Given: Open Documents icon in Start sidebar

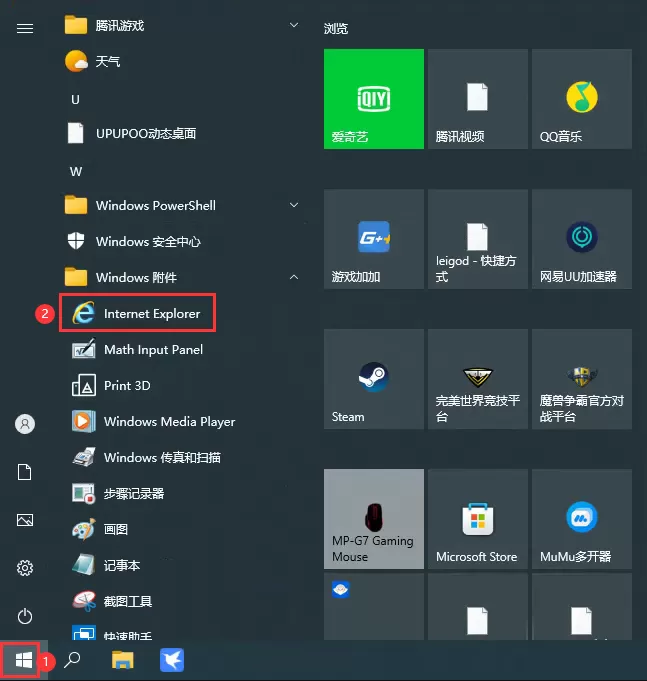Looking at the screenshot, I should pos(25,472).
